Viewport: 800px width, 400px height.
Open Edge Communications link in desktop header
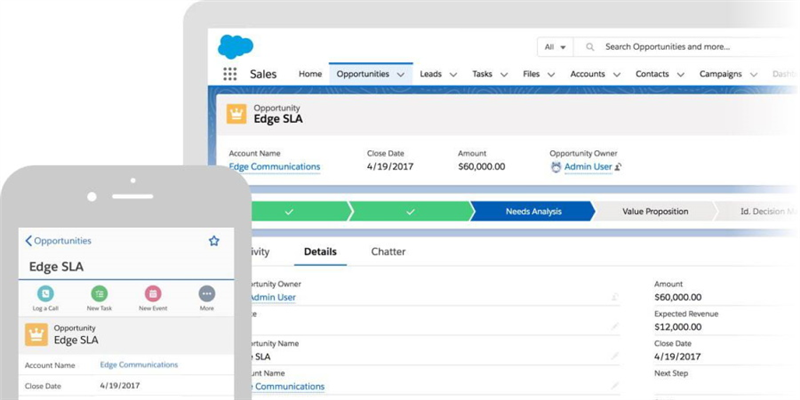274,167
